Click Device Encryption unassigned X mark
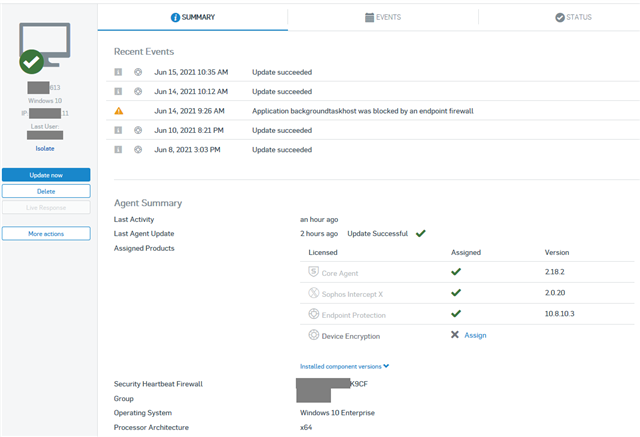 pos(455,335)
